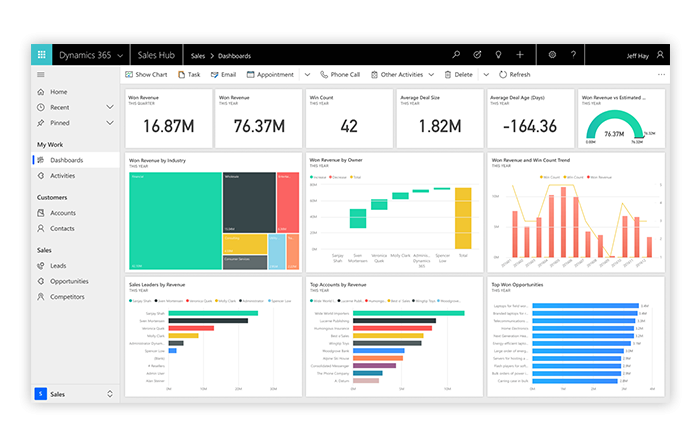This screenshot has height=446, width=700.
Task: Click the Sales breadcrumb
Action: pos(198,56)
